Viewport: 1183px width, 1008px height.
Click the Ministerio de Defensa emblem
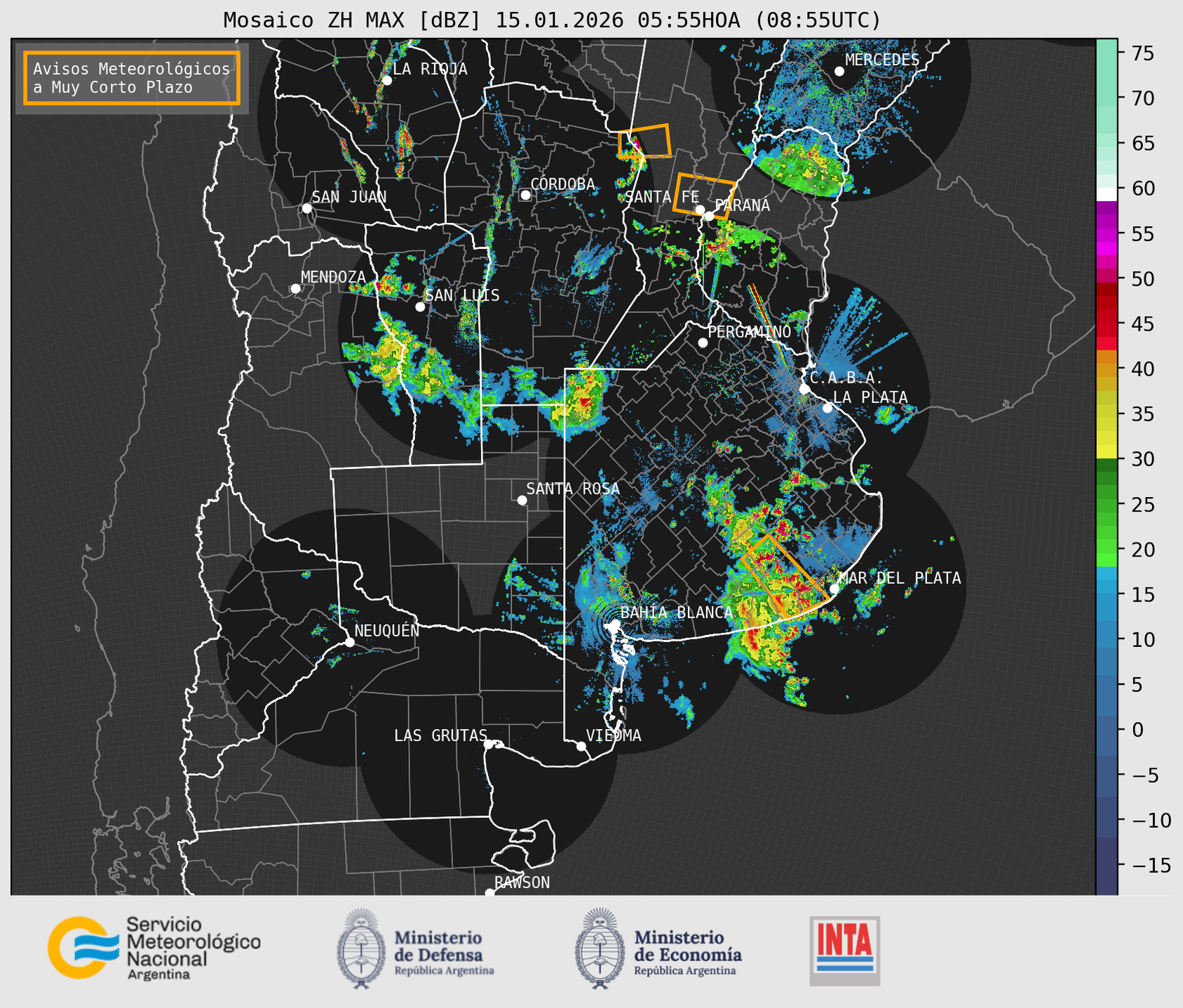coord(361,948)
